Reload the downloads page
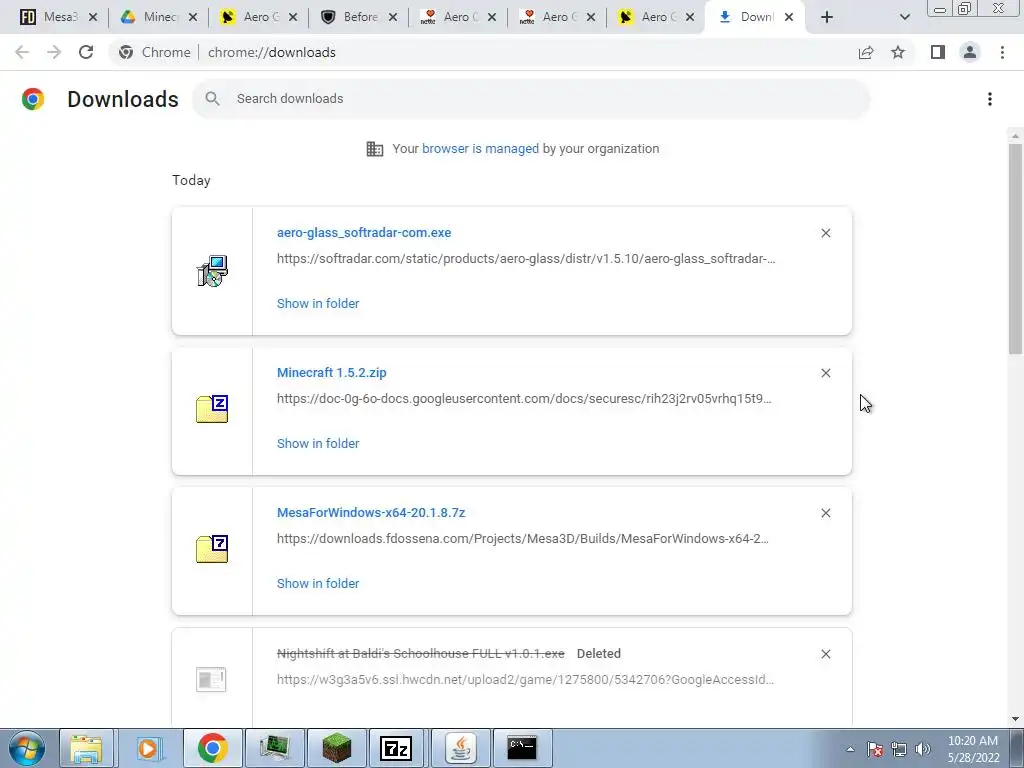The height and width of the screenshot is (768, 1024). [x=86, y=52]
